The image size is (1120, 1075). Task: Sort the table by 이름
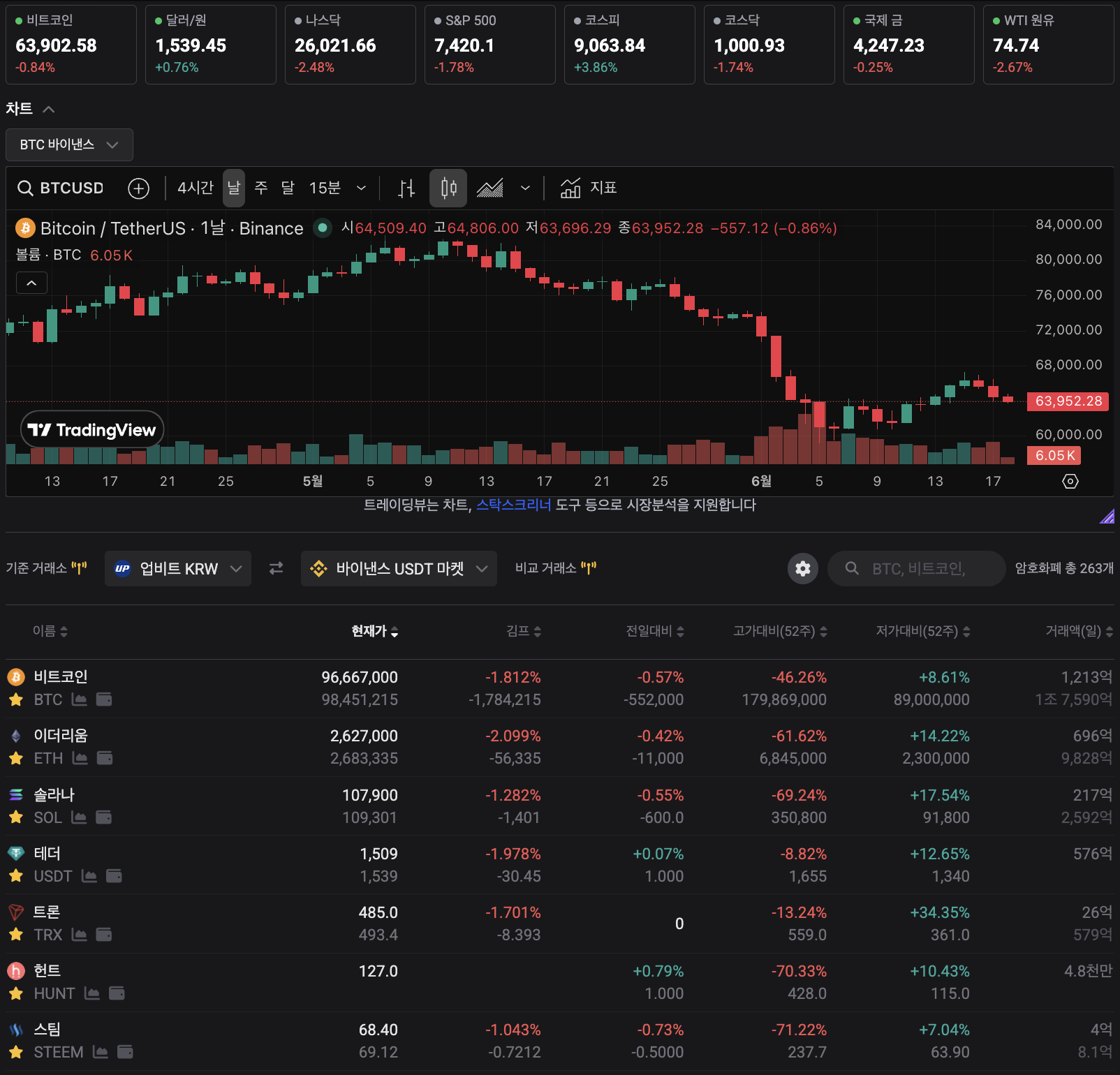coord(50,632)
